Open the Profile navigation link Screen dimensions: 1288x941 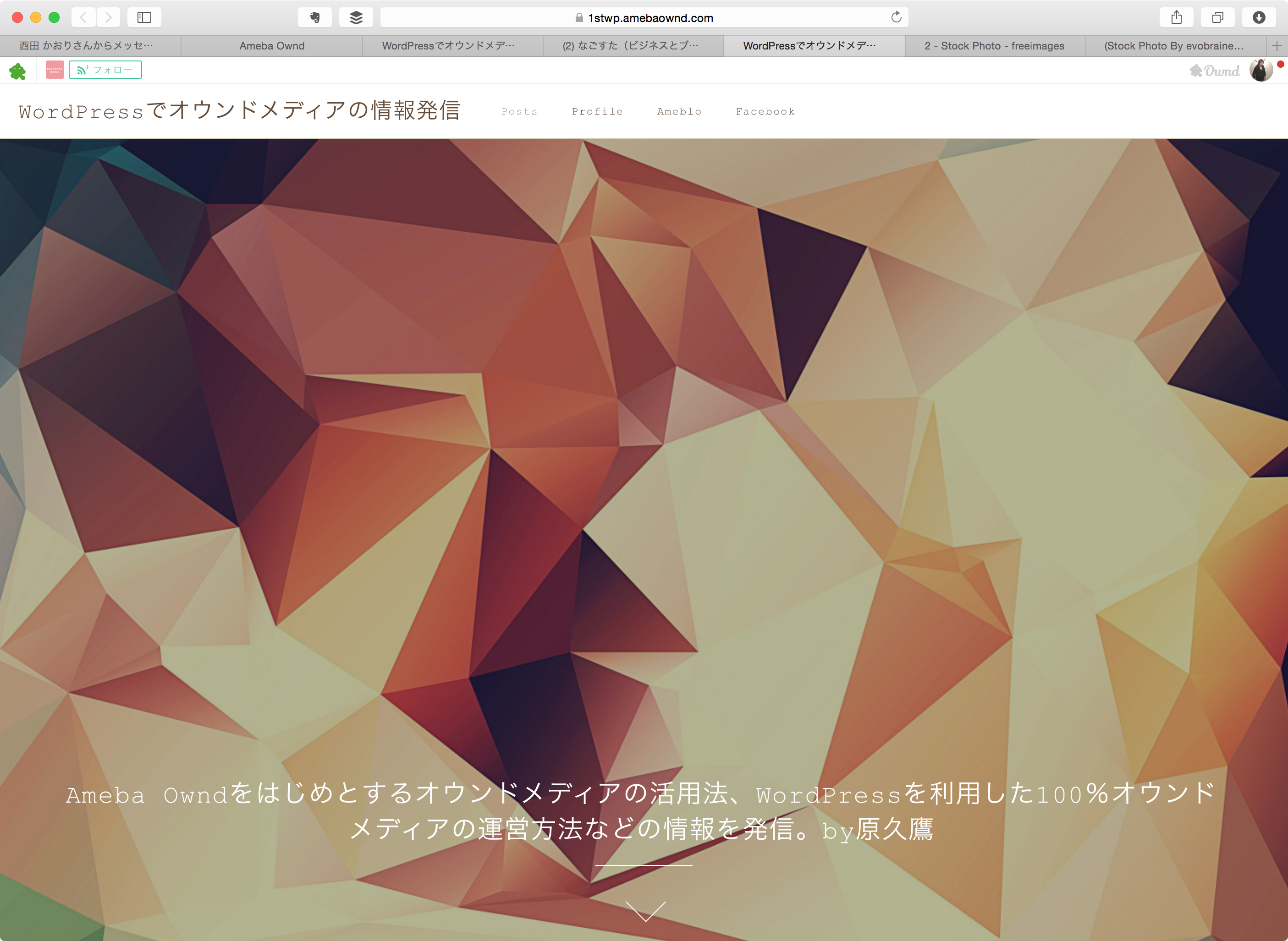click(597, 112)
